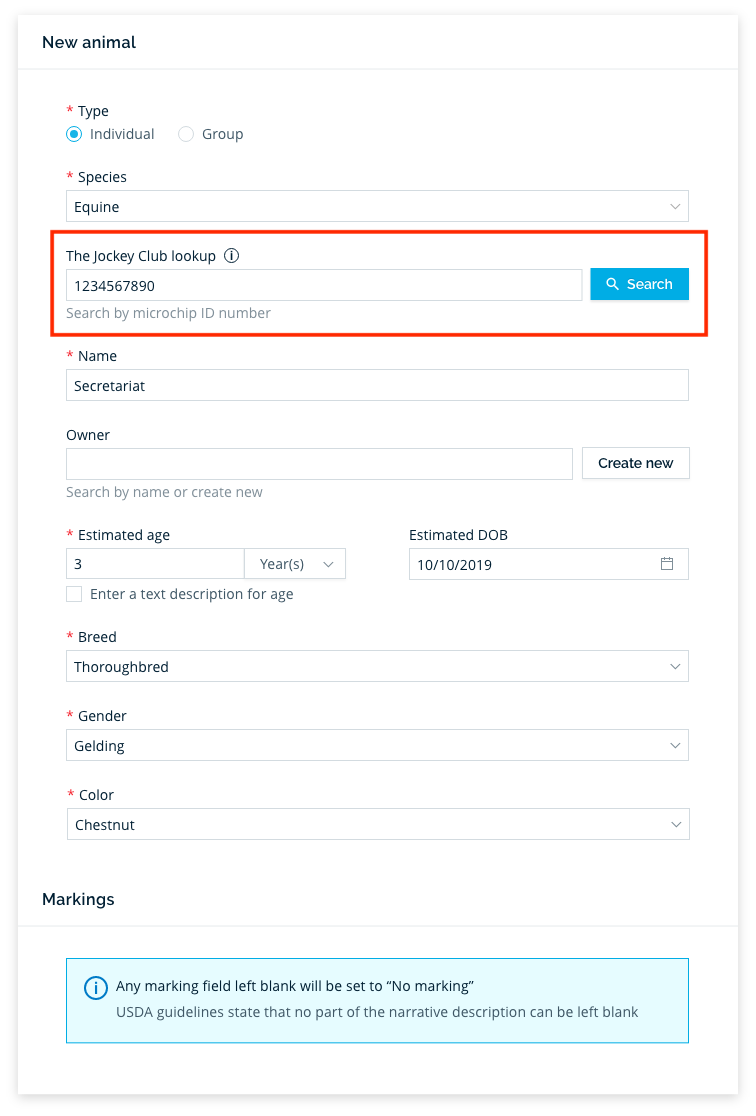Viewport: 756px width, 1116px height.
Task: Expand the Species dropdown showing Equine
Action: point(377,206)
